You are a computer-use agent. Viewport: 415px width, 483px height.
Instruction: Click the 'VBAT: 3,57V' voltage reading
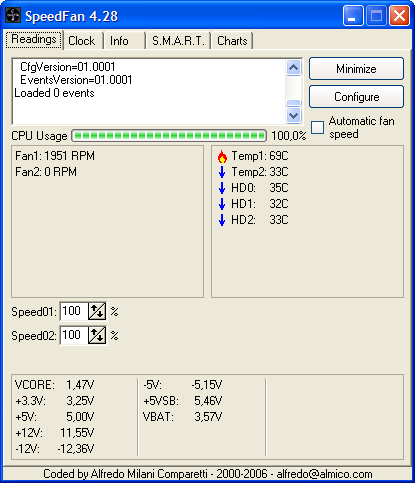[183, 417]
